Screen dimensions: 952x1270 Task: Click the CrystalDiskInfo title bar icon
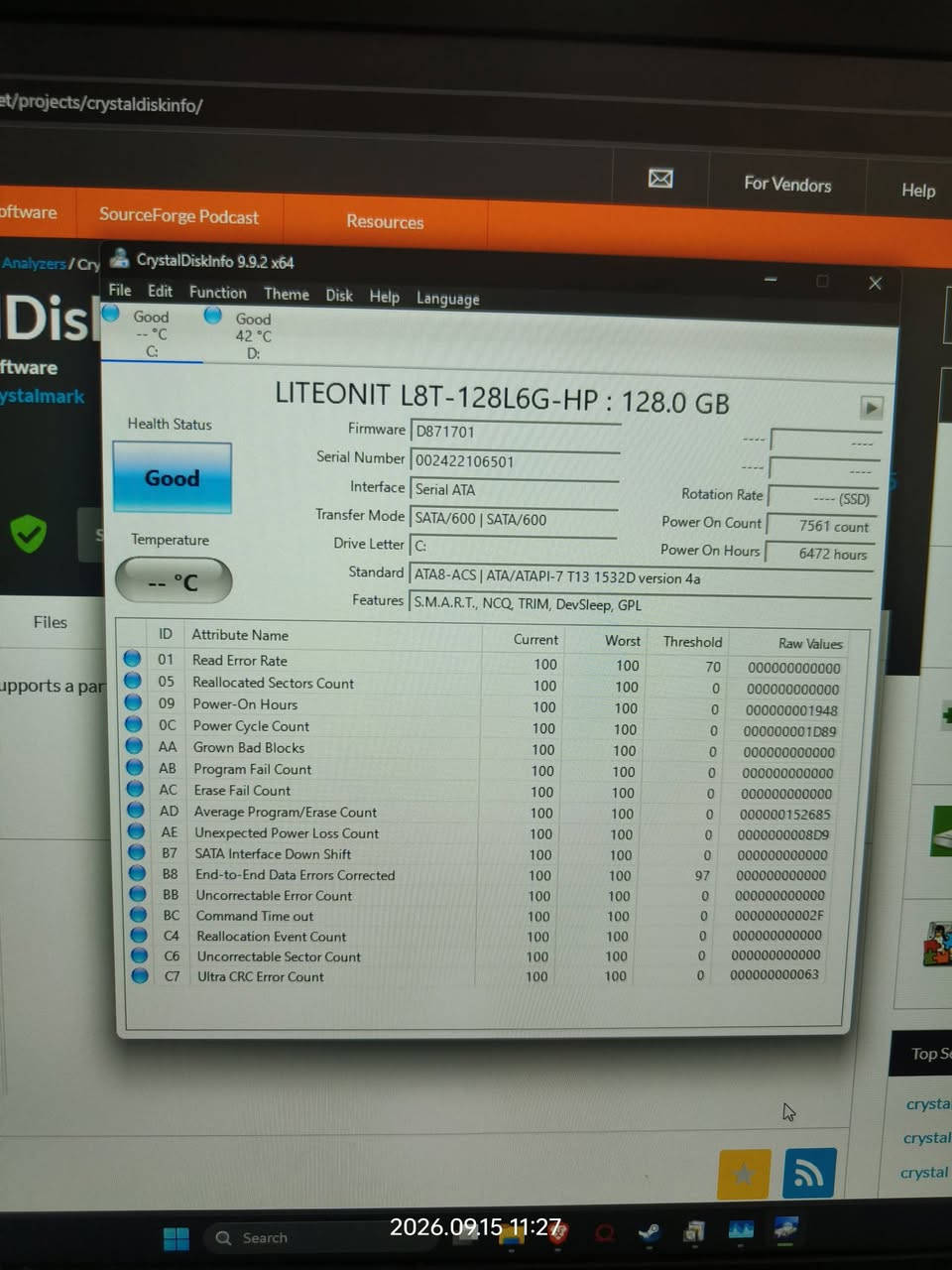pyautogui.click(x=120, y=259)
